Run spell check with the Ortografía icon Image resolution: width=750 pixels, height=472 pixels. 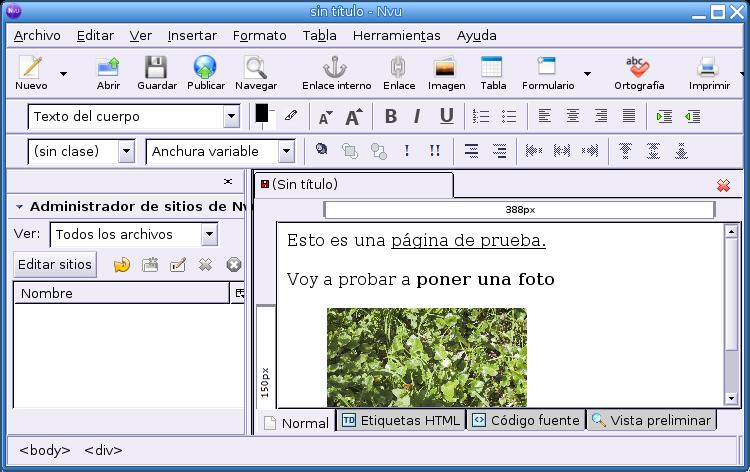638,67
